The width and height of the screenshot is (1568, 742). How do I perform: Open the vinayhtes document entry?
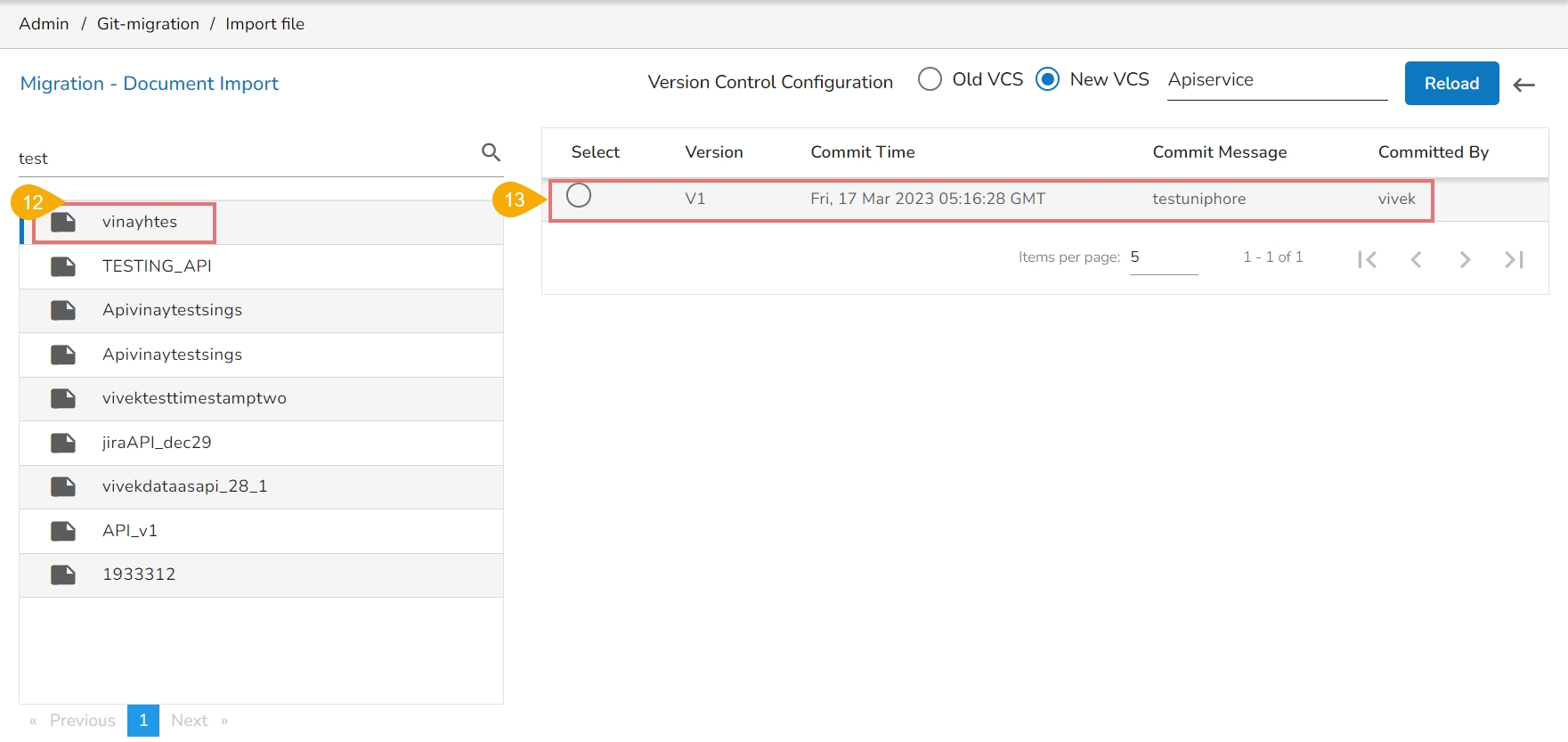coord(140,222)
